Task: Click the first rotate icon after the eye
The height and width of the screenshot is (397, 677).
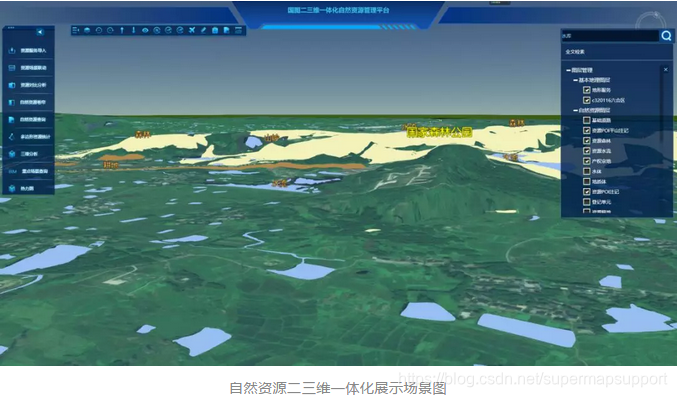Action: tap(157, 30)
